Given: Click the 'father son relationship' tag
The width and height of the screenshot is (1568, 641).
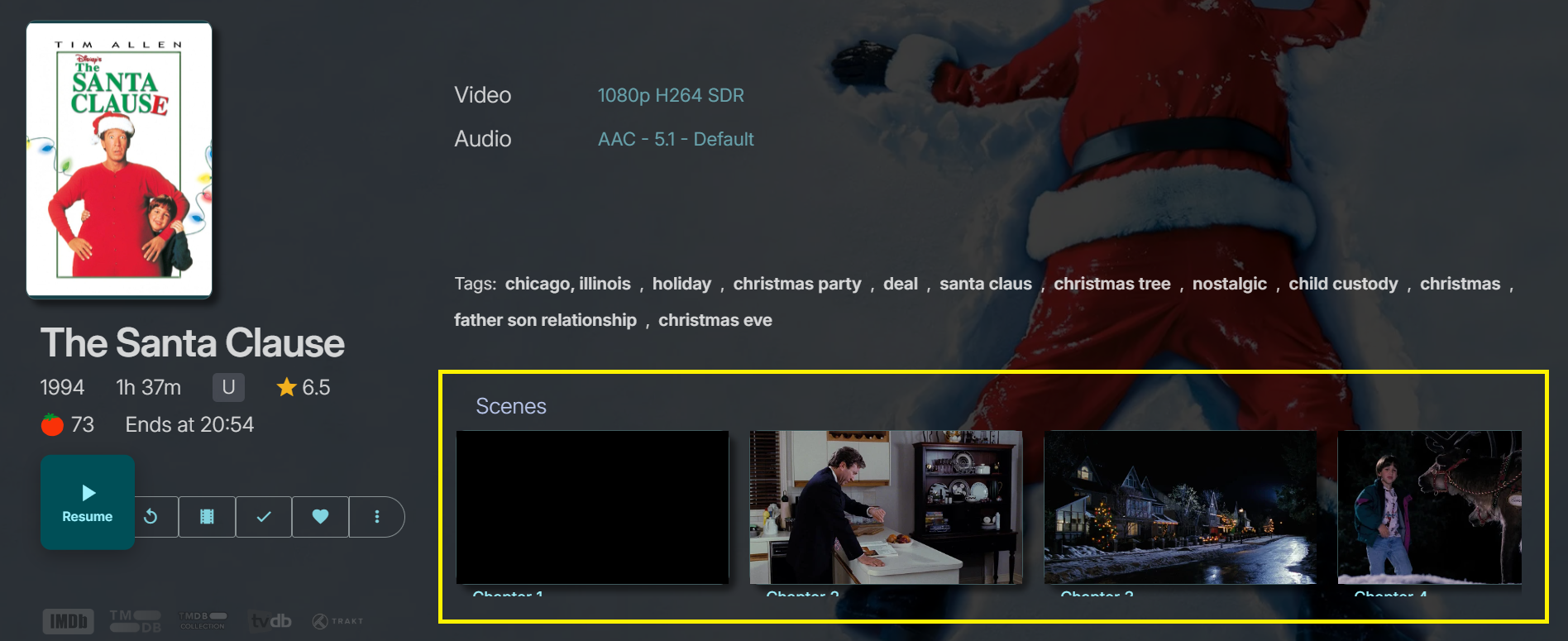Looking at the screenshot, I should [x=545, y=321].
